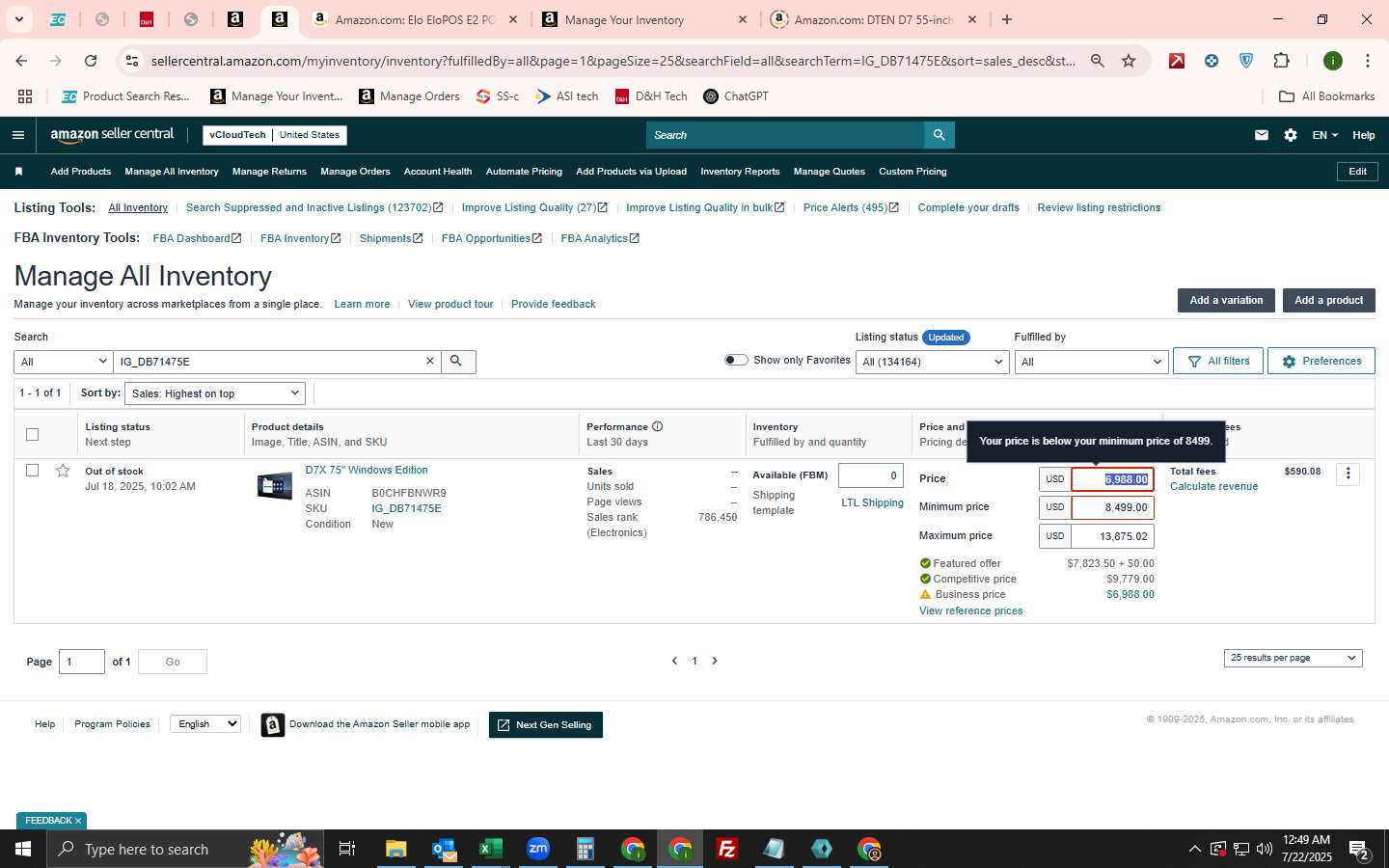Bookmark this page with star icon
This screenshot has height=868, width=1389.
coord(1129,61)
